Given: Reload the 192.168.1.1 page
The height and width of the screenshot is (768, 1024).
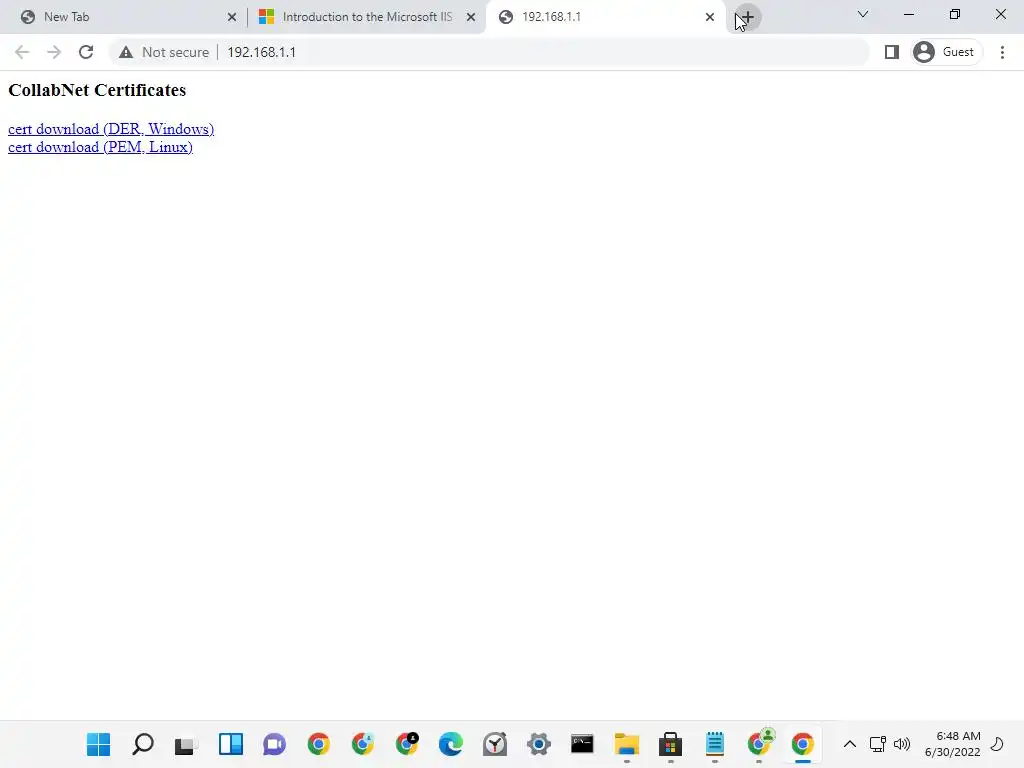Looking at the screenshot, I should [x=86, y=52].
